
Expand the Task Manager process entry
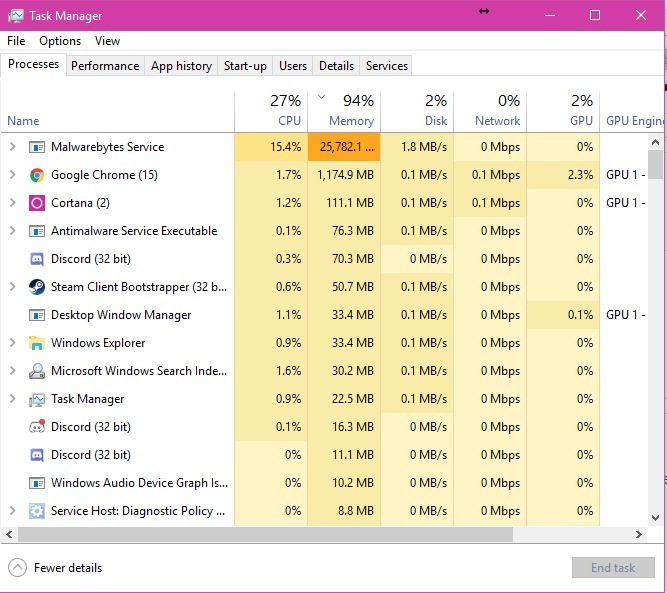click(12, 399)
